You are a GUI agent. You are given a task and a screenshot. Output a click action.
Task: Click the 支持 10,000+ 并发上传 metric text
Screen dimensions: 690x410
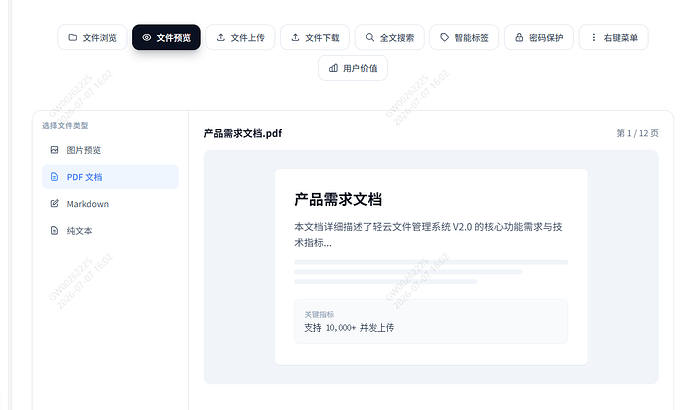349,328
